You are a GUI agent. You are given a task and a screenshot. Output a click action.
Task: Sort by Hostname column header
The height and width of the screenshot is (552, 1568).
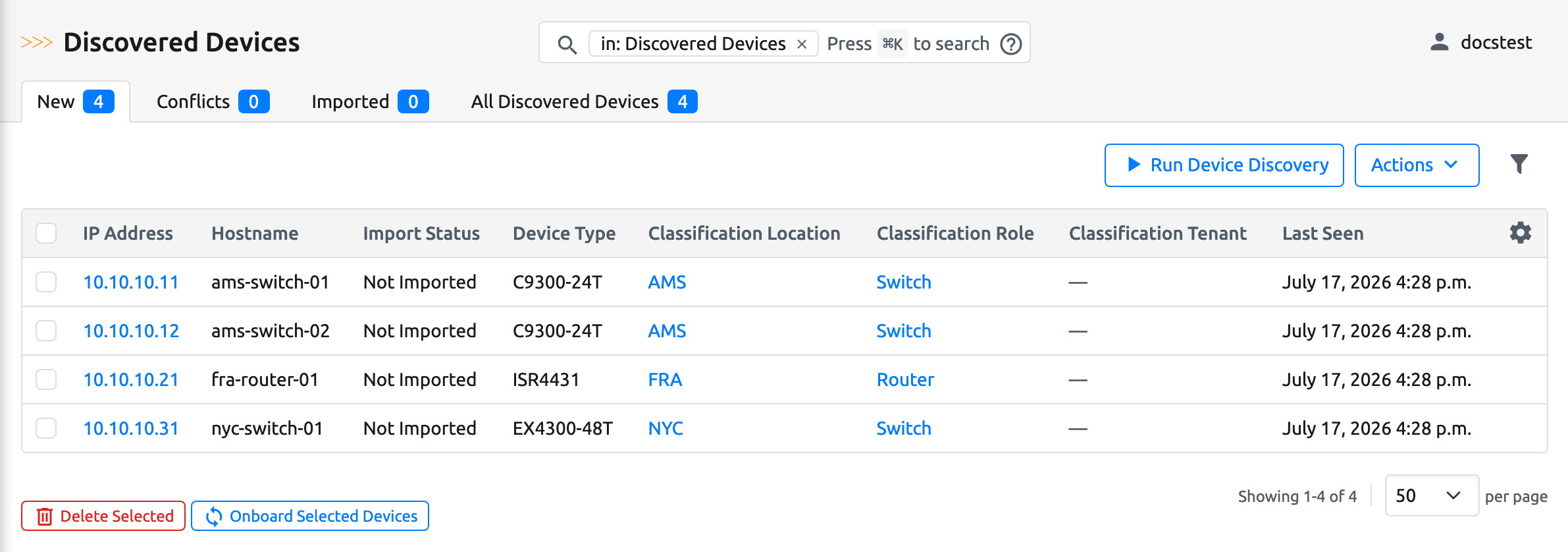(255, 234)
